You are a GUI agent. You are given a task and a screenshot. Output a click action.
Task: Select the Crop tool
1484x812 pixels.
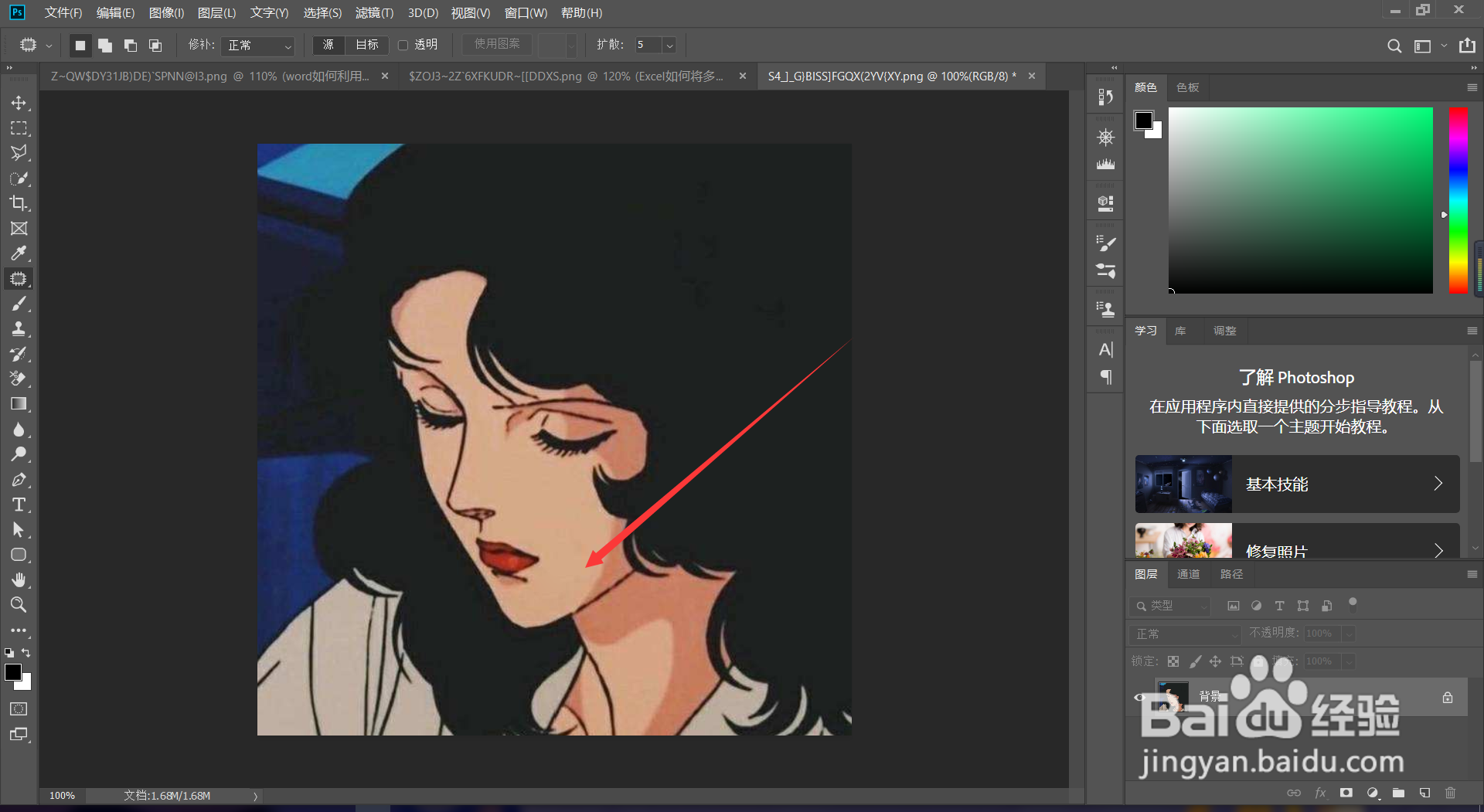pyautogui.click(x=19, y=203)
